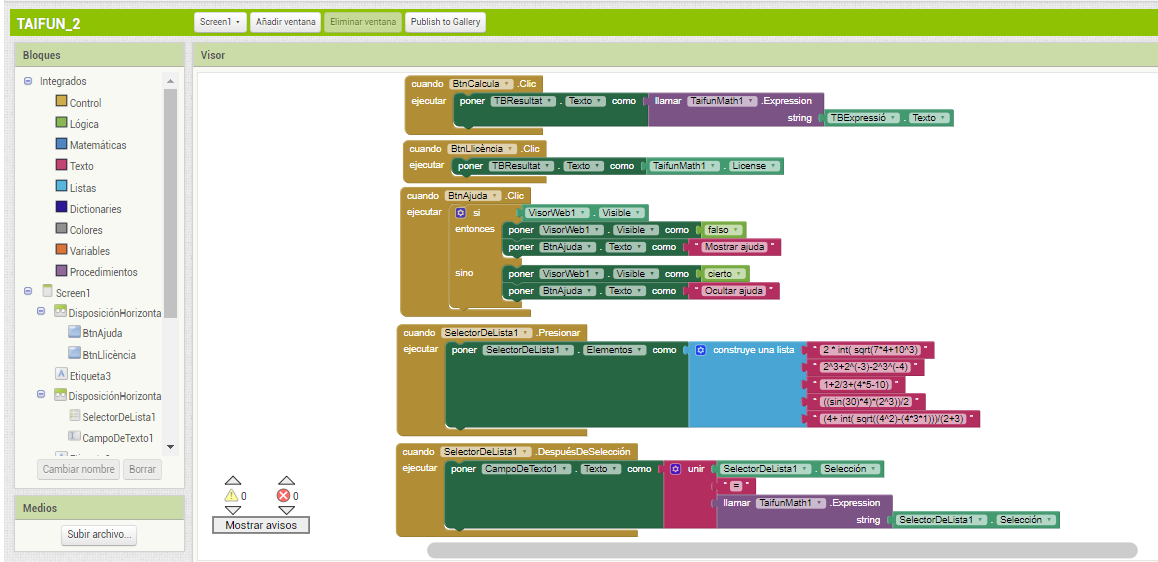Viewport: 1158px width, 562px height.
Task: Click the Añadir ventana button
Action: 284,22
